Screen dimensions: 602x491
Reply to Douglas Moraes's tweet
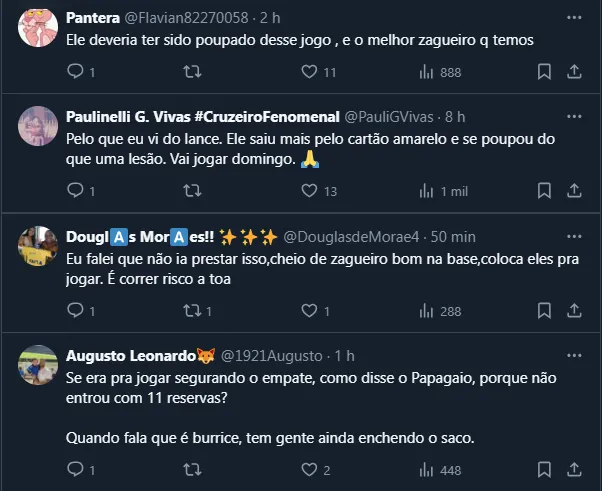click(x=75, y=311)
